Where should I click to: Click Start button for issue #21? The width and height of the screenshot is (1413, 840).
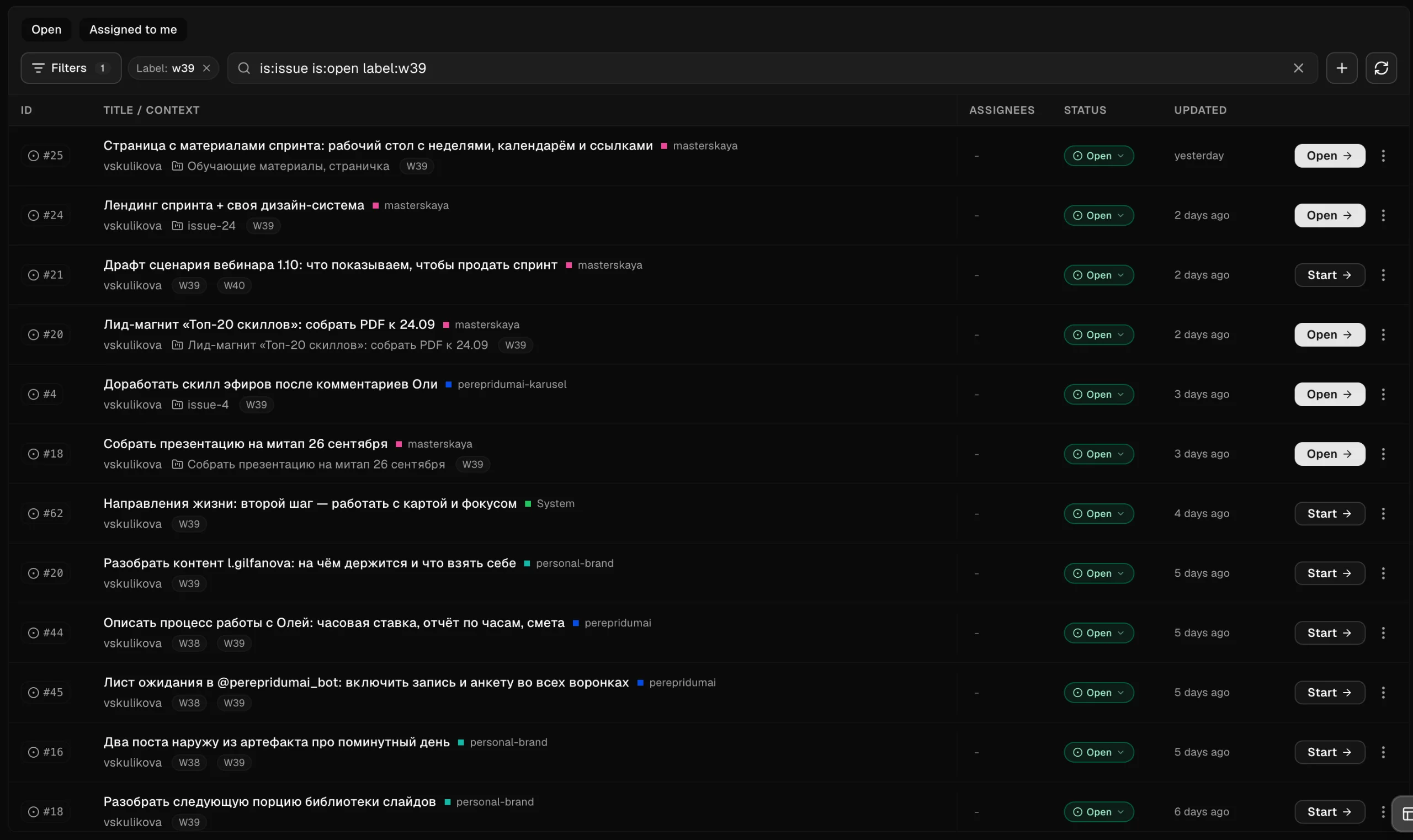[1329, 275]
